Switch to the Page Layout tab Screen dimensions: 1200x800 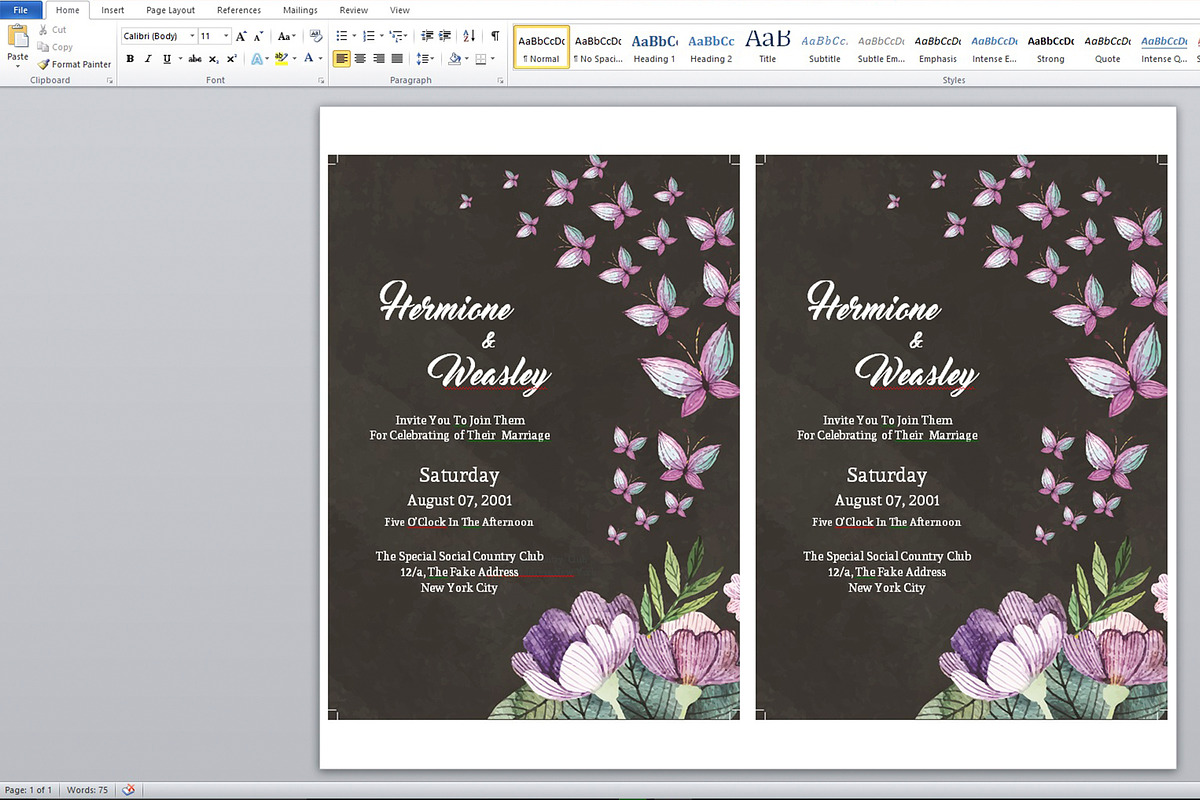tap(171, 10)
